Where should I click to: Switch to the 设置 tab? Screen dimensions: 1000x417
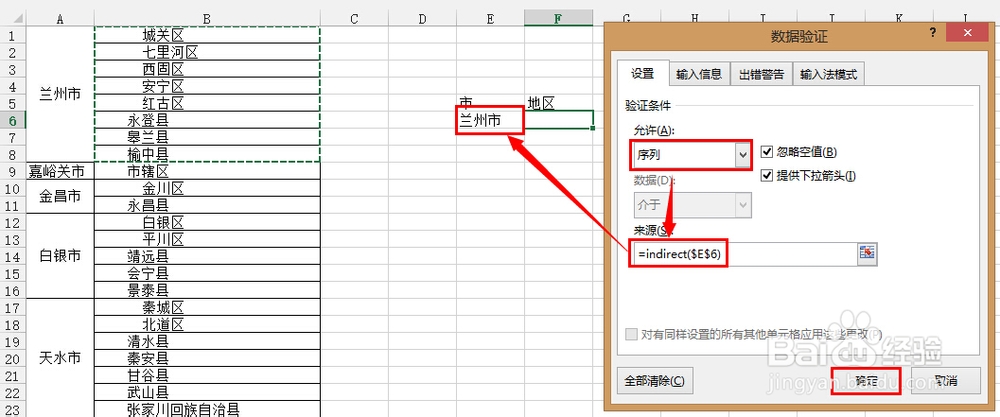pos(642,74)
